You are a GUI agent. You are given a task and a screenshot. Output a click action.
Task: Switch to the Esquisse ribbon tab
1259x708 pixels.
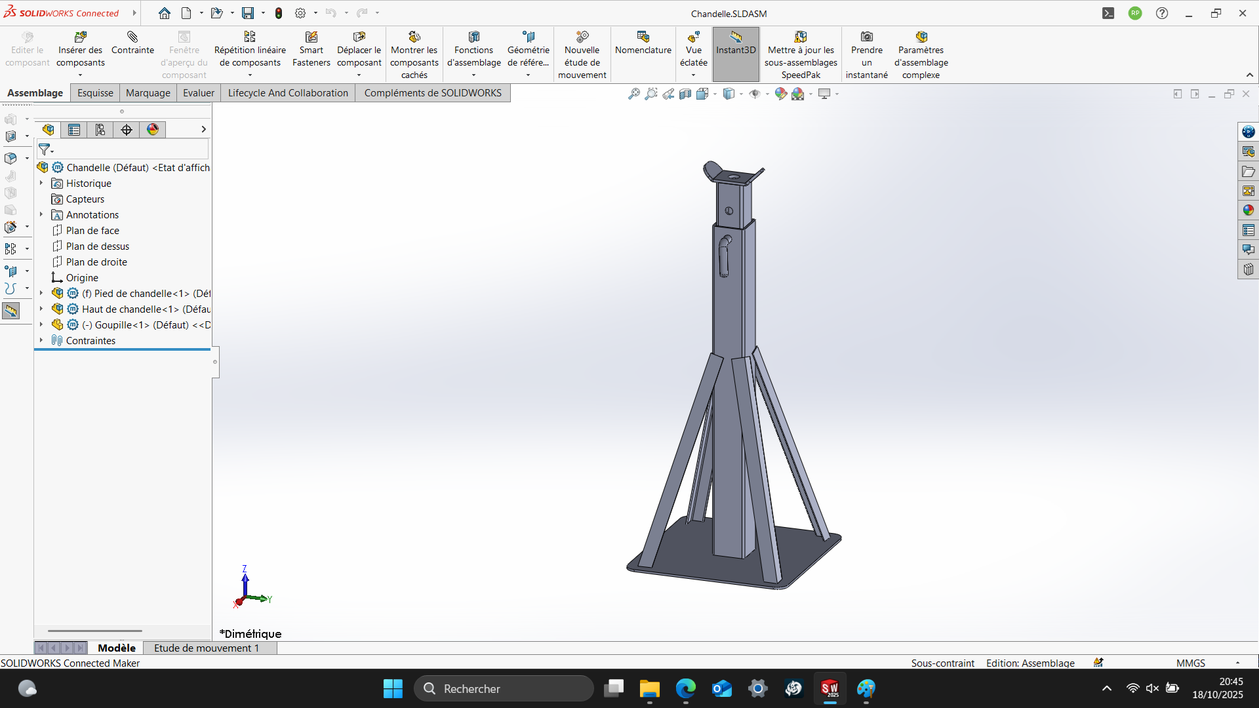pyautogui.click(x=95, y=92)
